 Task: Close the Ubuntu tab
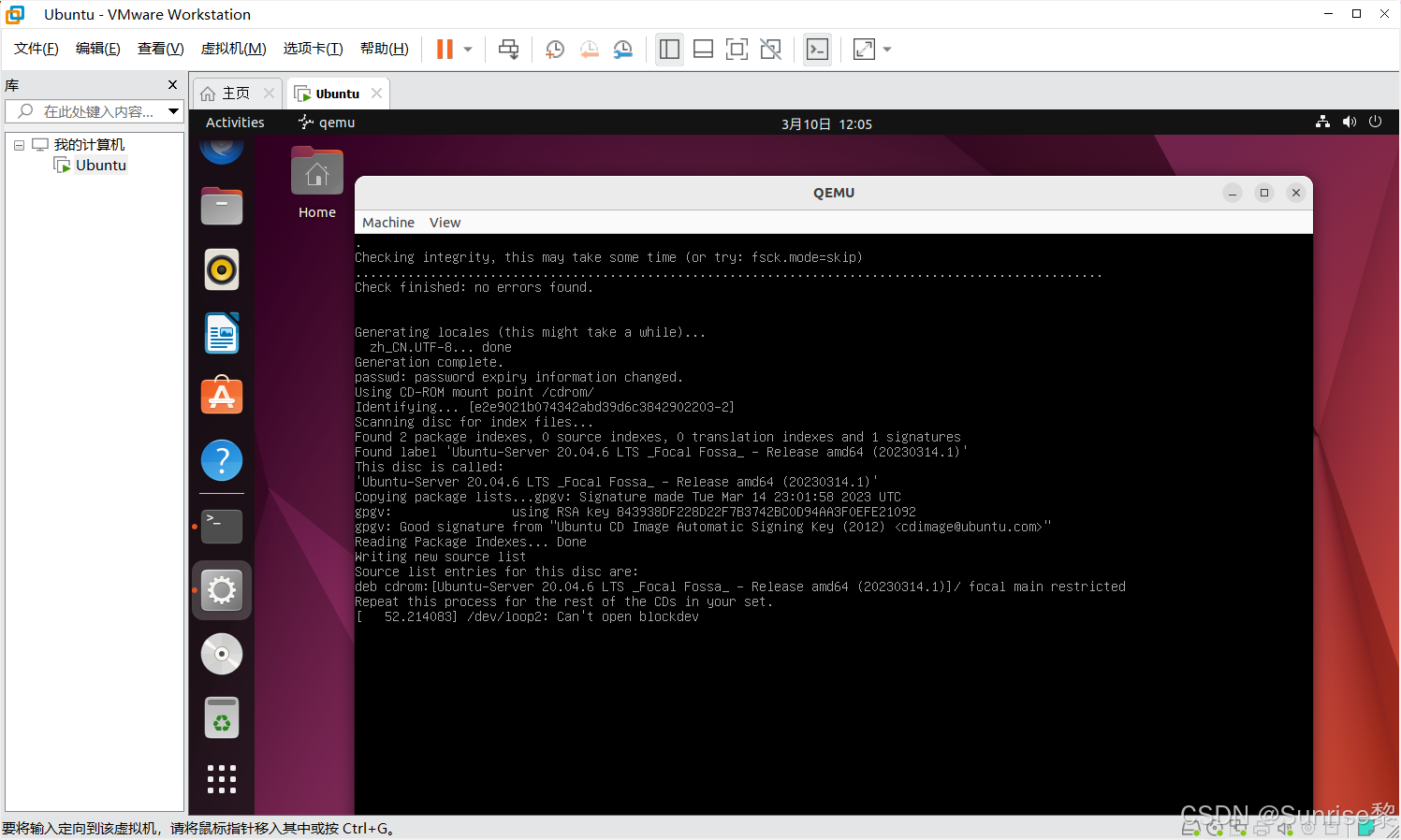tap(377, 94)
